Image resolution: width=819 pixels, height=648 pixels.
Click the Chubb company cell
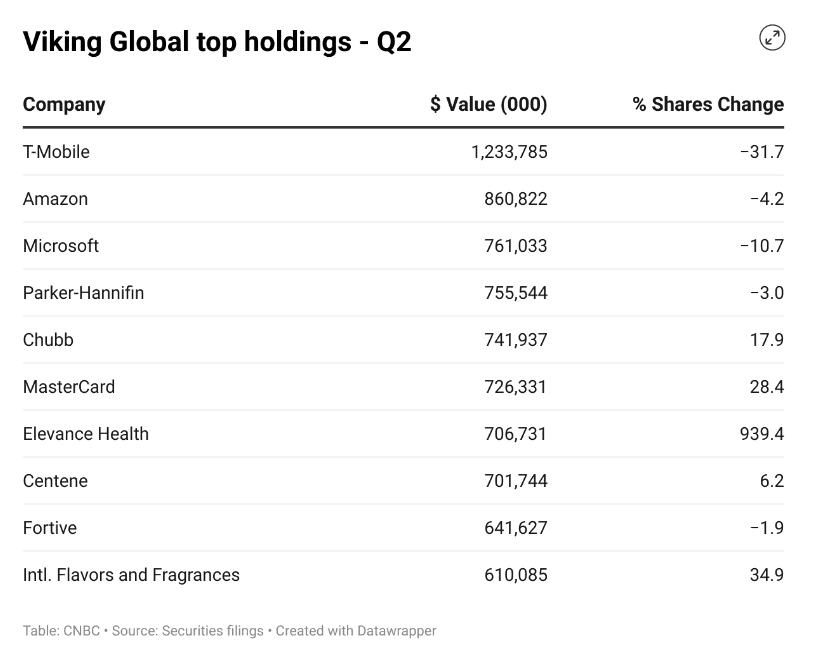click(x=48, y=340)
